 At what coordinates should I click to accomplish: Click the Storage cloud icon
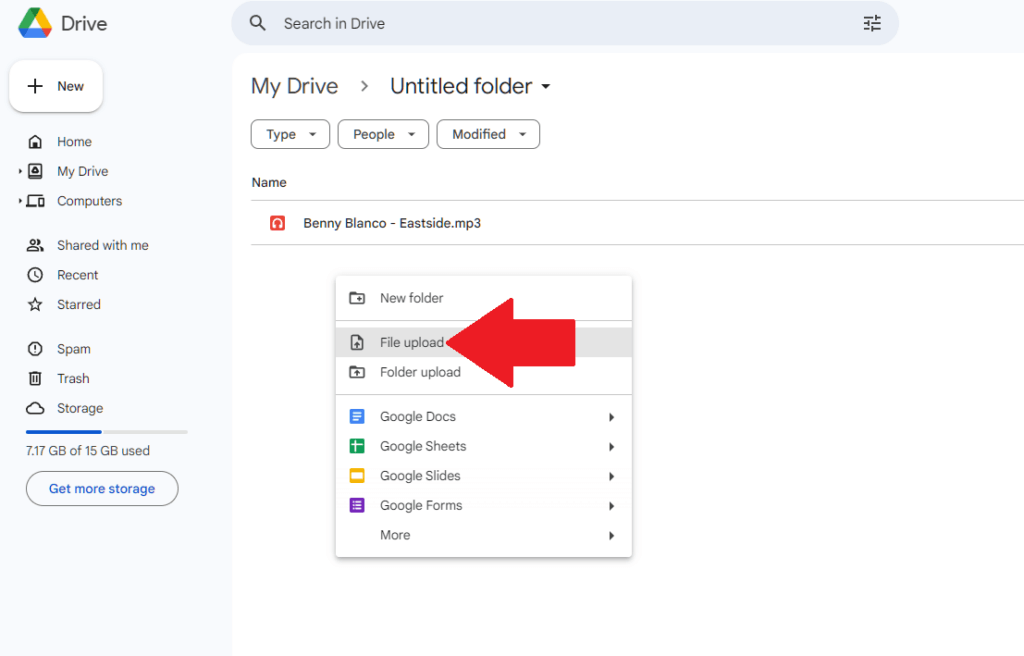tap(35, 408)
